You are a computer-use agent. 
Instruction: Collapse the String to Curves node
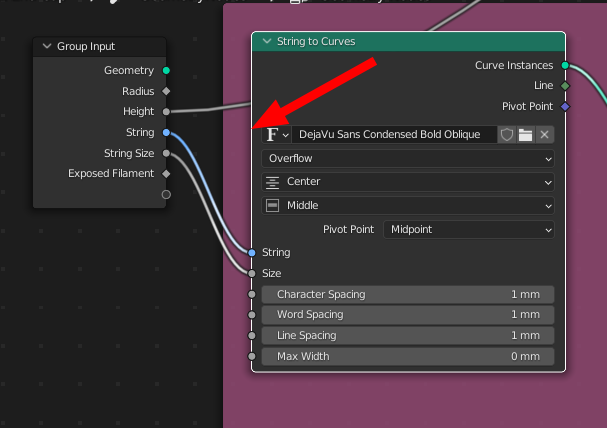pos(267,41)
